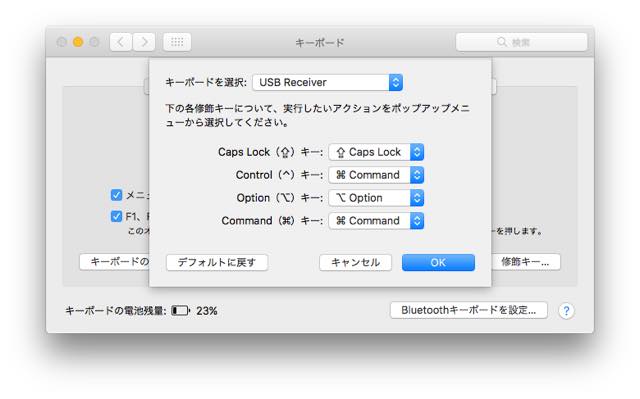Confirm with the OK button

pyautogui.click(x=438, y=262)
